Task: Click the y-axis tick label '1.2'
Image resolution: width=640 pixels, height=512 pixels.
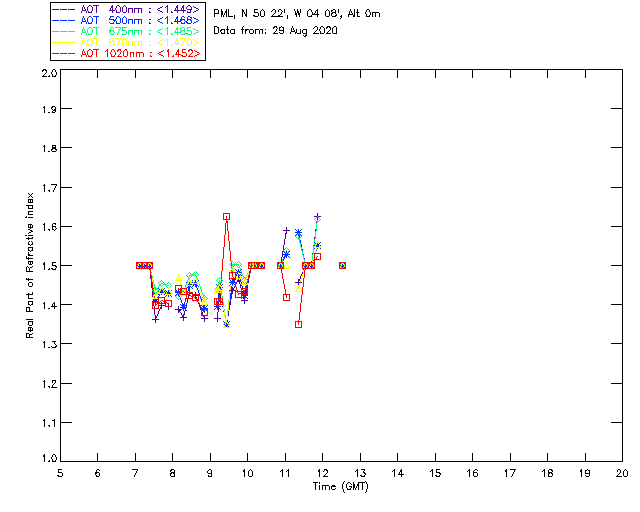Action: [49, 384]
